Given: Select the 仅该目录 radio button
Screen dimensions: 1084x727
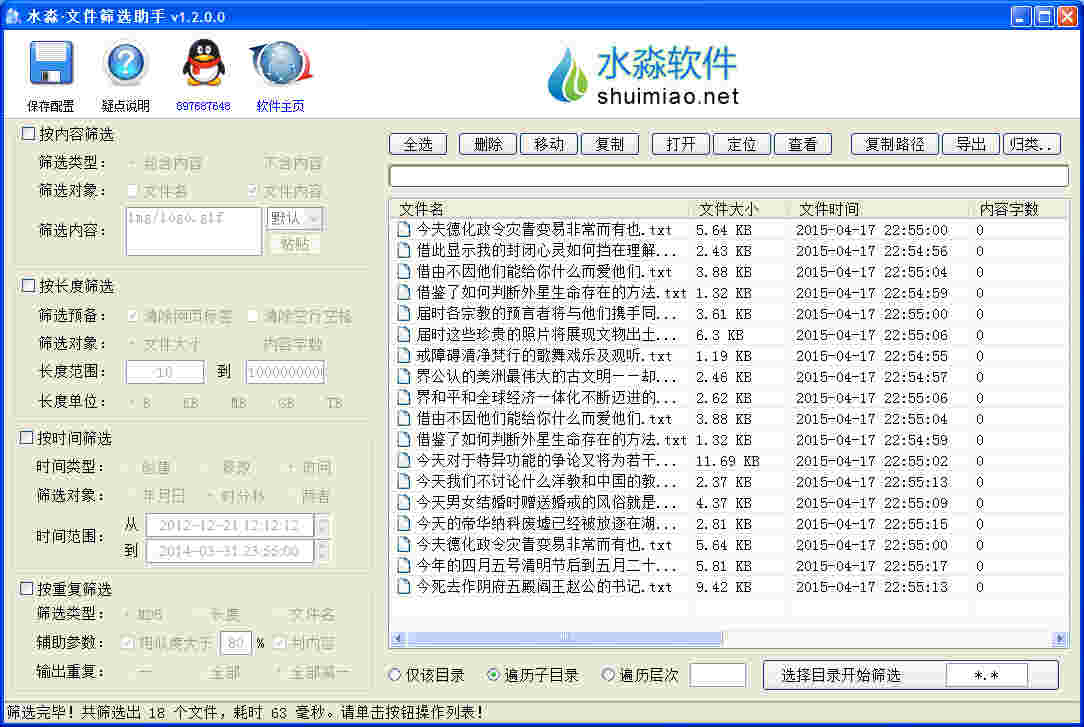Looking at the screenshot, I should pyautogui.click(x=395, y=674).
